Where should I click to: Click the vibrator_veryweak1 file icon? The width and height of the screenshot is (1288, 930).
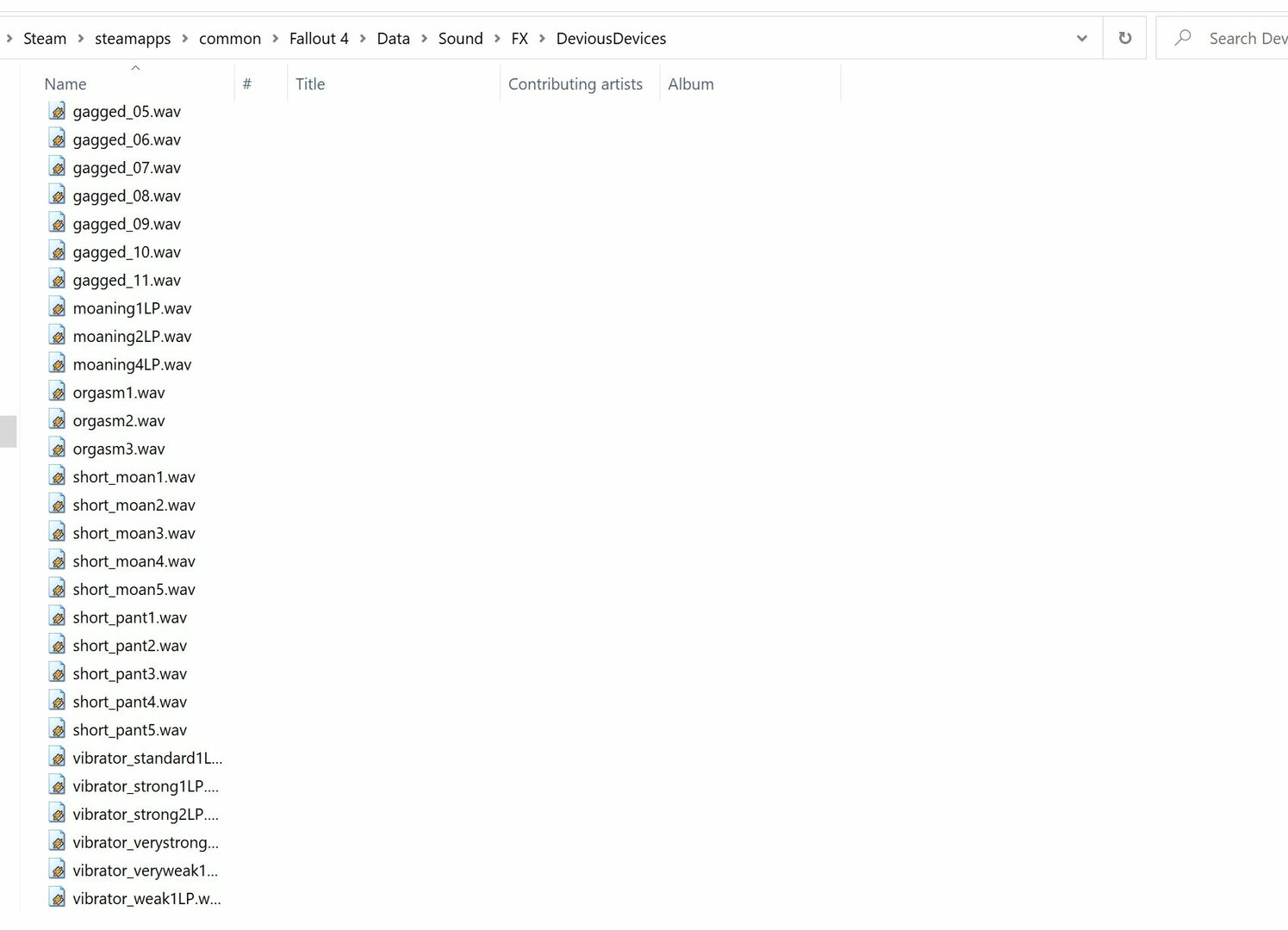pyautogui.click(x=57, y=871)
